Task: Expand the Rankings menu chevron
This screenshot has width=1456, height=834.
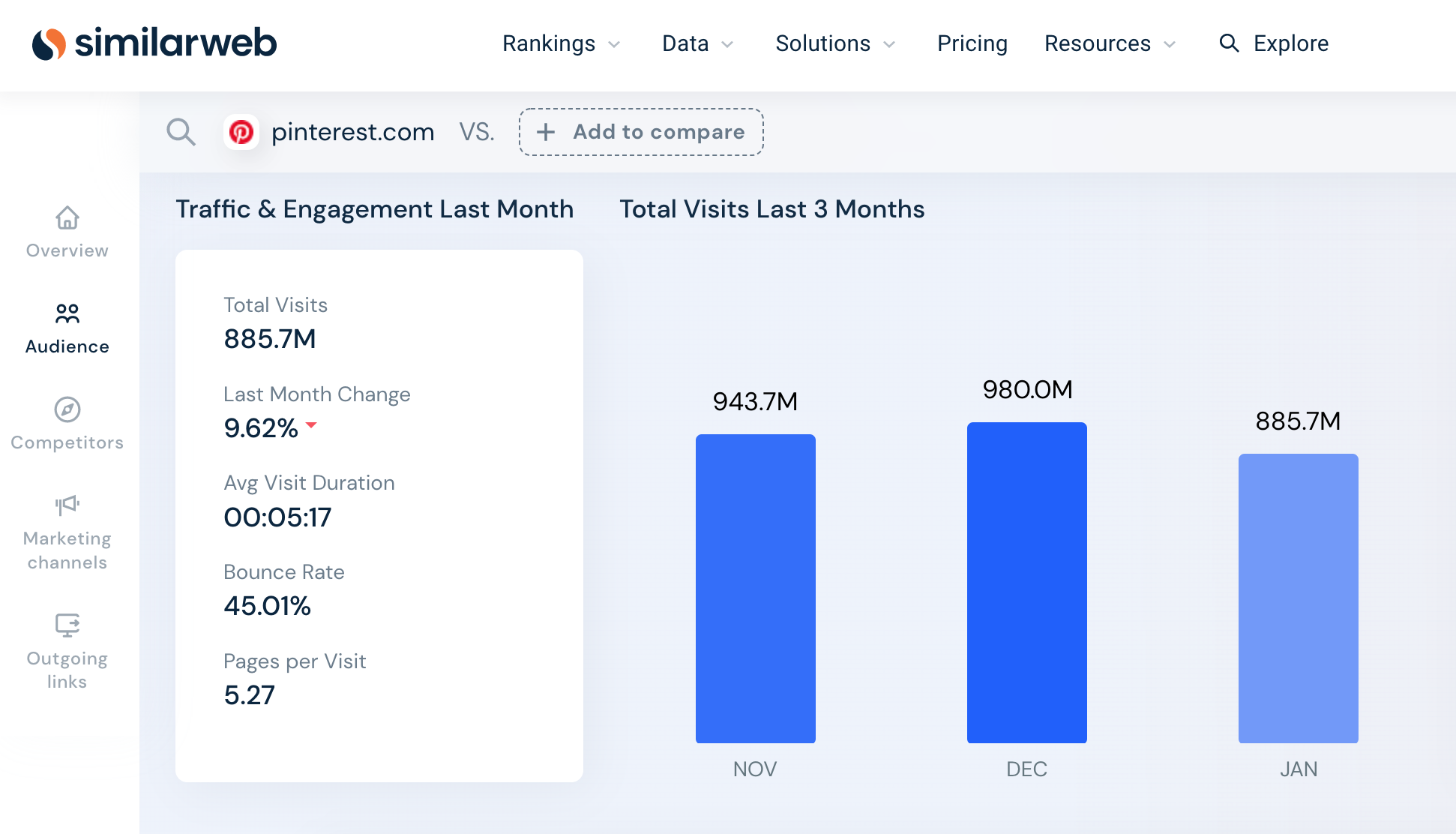Action: pos(614,44)
